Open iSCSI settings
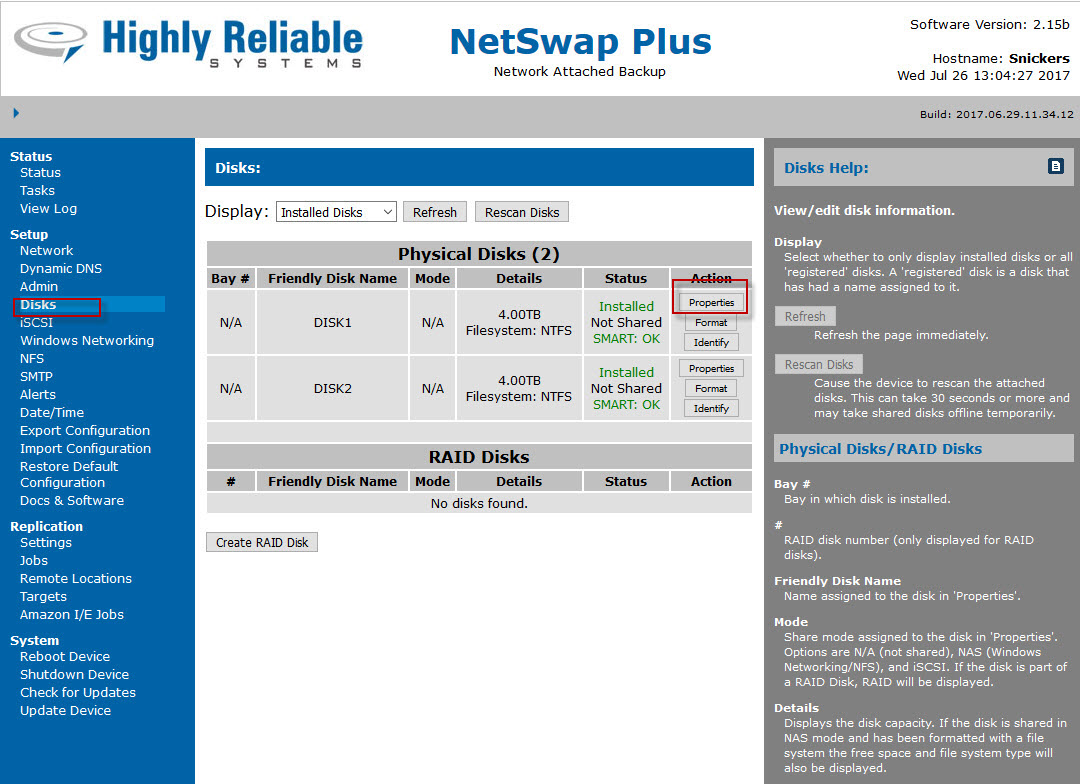The height and width of the screenshot is (784, 1080). click(x=36, y=322)
